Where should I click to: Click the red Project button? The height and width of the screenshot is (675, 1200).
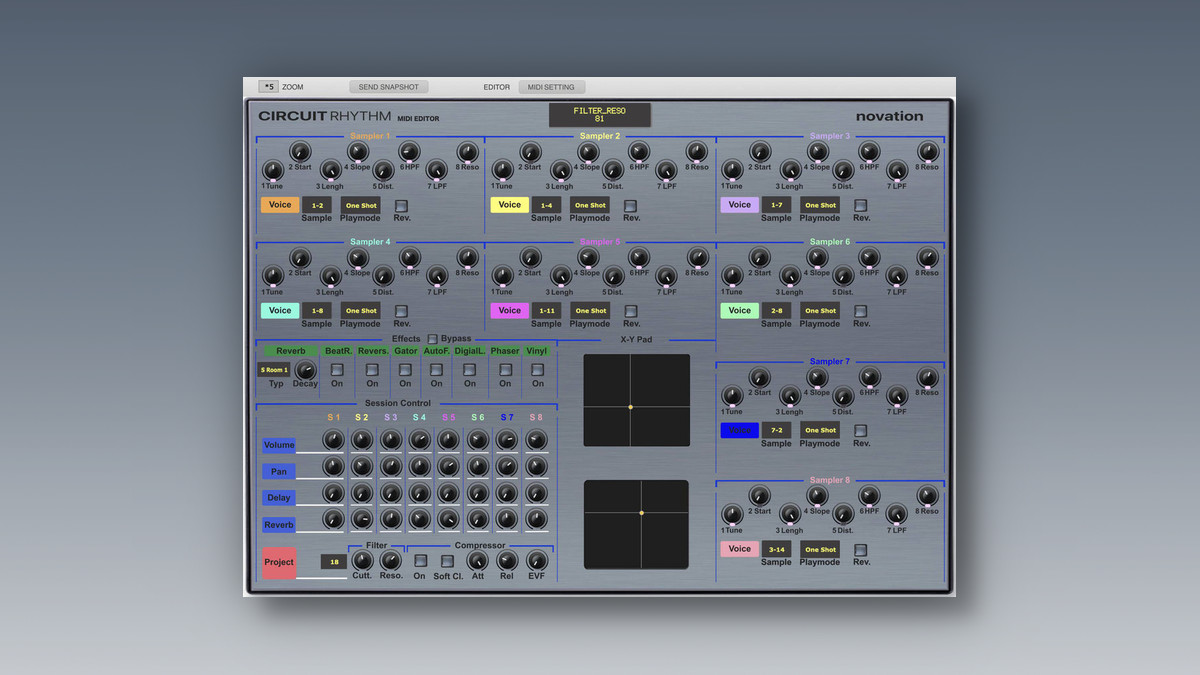[x=279, y=562]
